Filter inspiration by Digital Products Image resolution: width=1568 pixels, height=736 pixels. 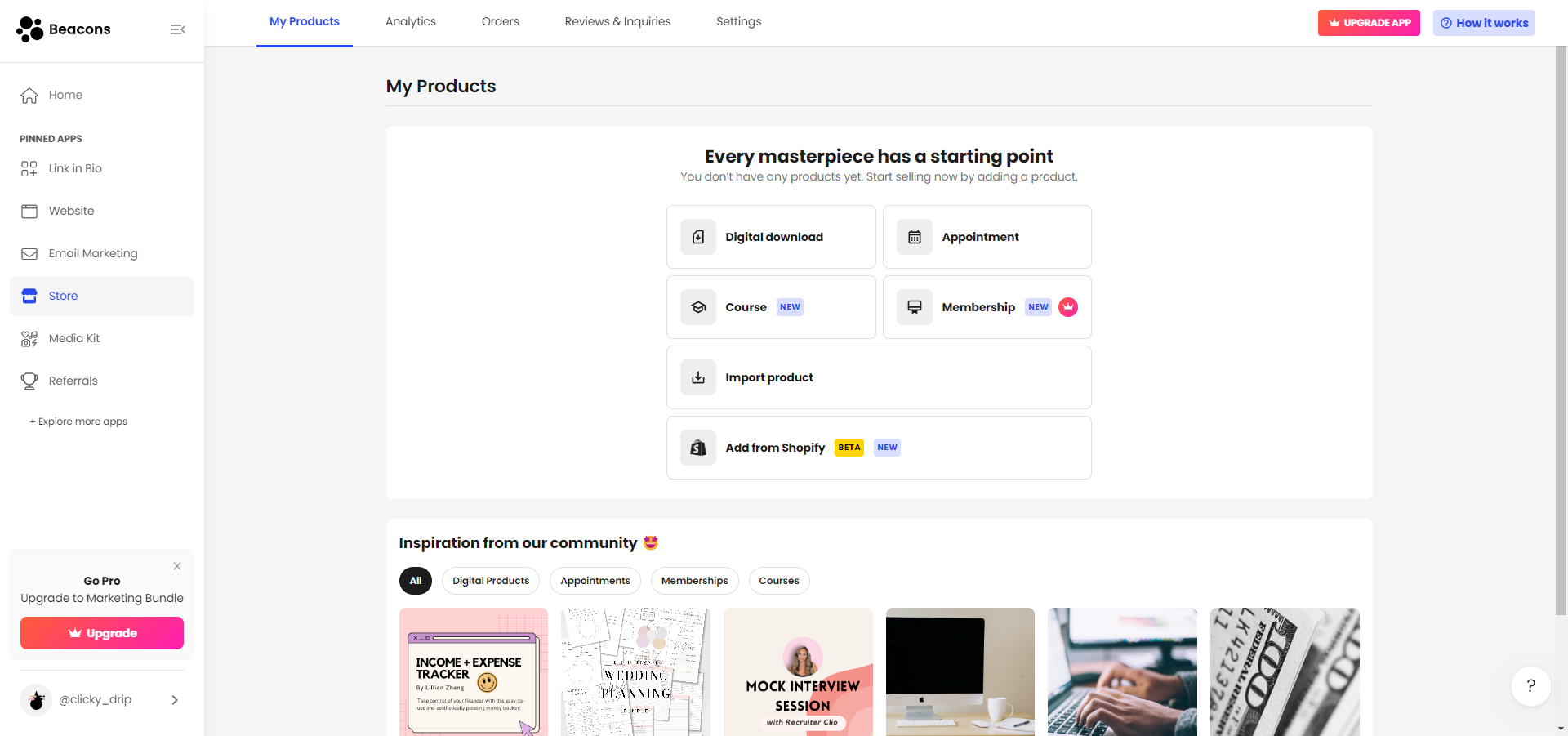[x=491, y=581]
